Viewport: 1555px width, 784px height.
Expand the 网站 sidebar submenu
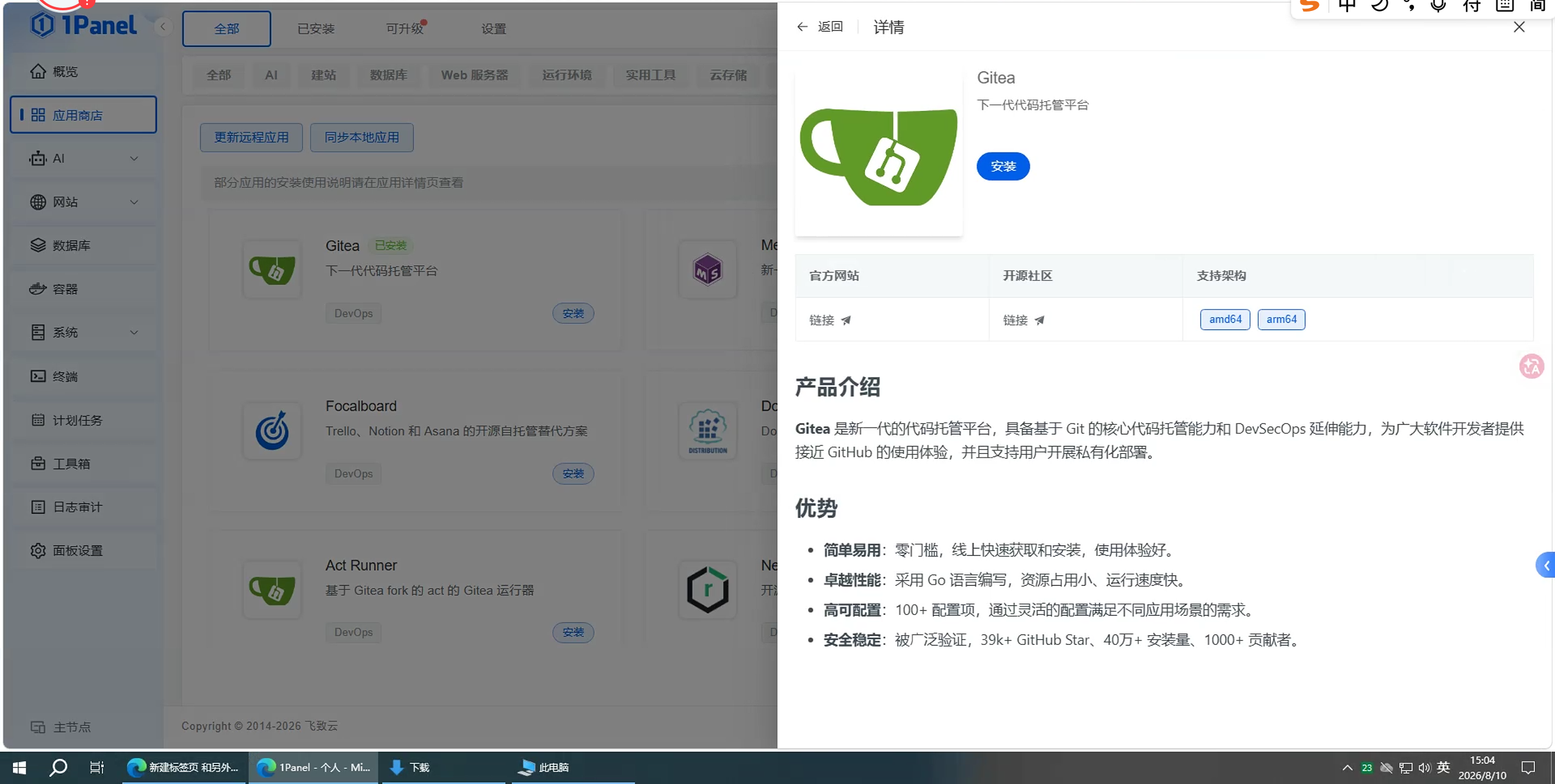point(83,202)
